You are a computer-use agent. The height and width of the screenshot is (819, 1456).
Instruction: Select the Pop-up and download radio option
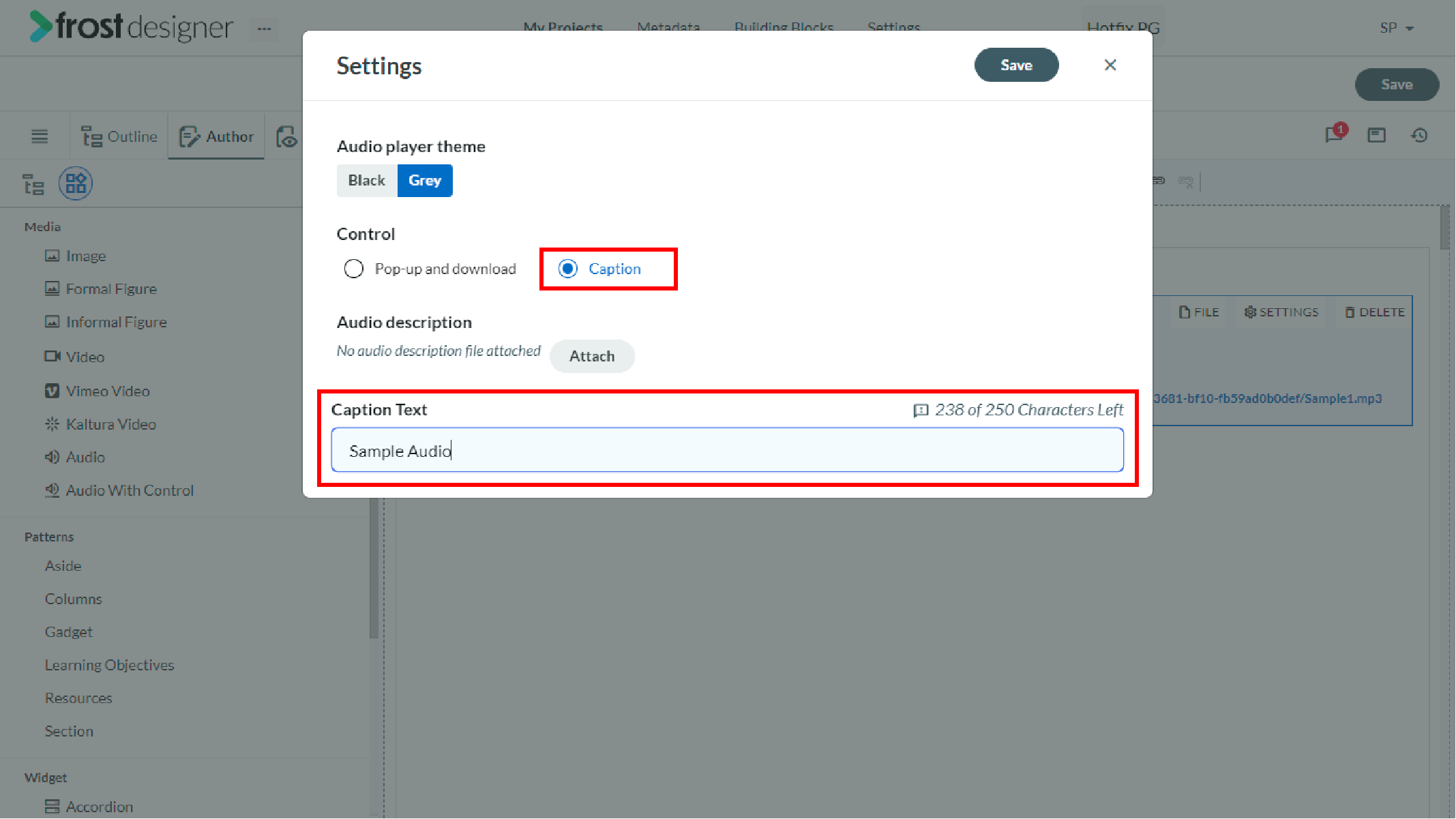(x=430, y=269)
